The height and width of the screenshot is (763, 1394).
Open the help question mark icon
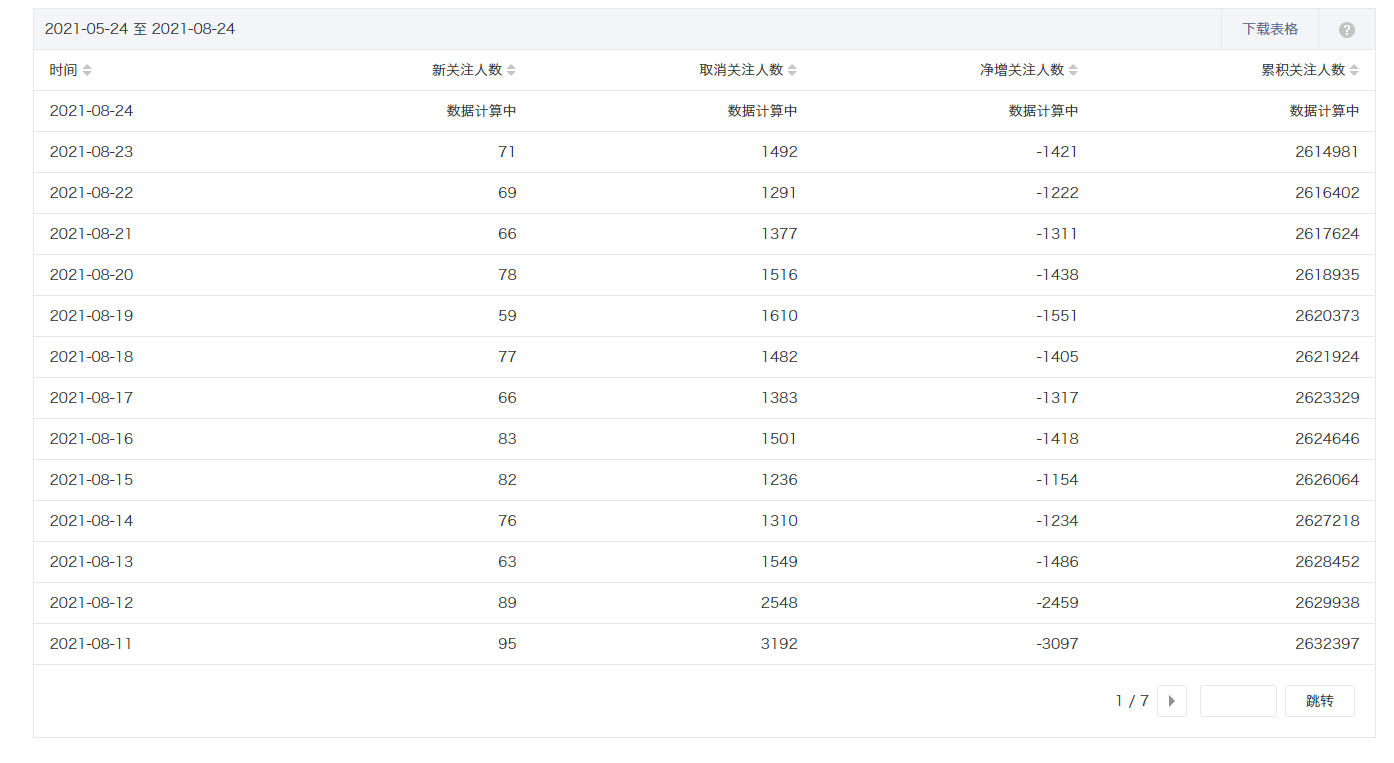click(x=1346, y=30)
